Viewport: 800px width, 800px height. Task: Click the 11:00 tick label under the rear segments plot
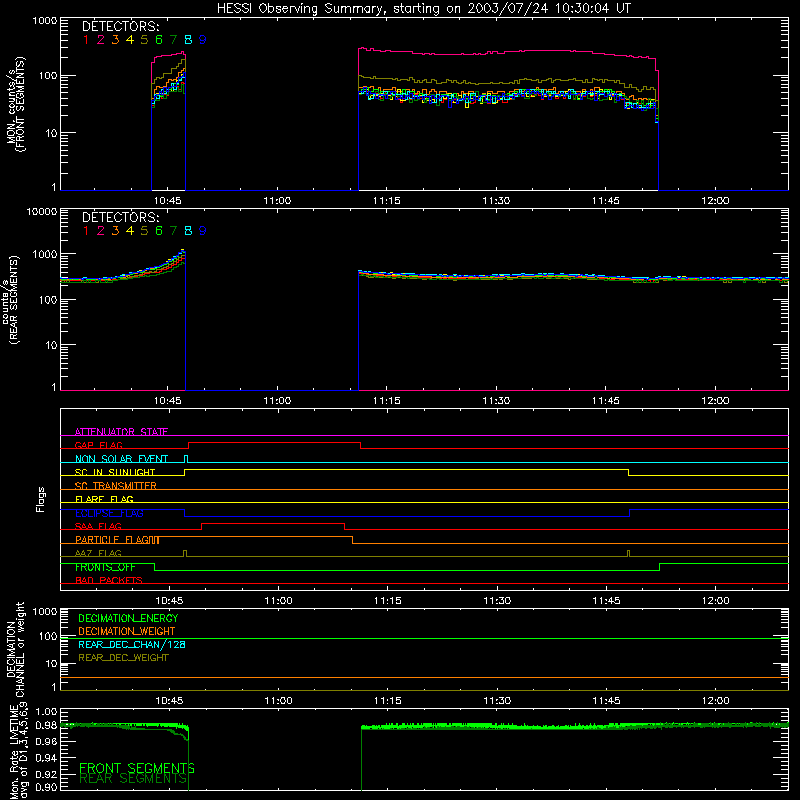pos(277,401)
